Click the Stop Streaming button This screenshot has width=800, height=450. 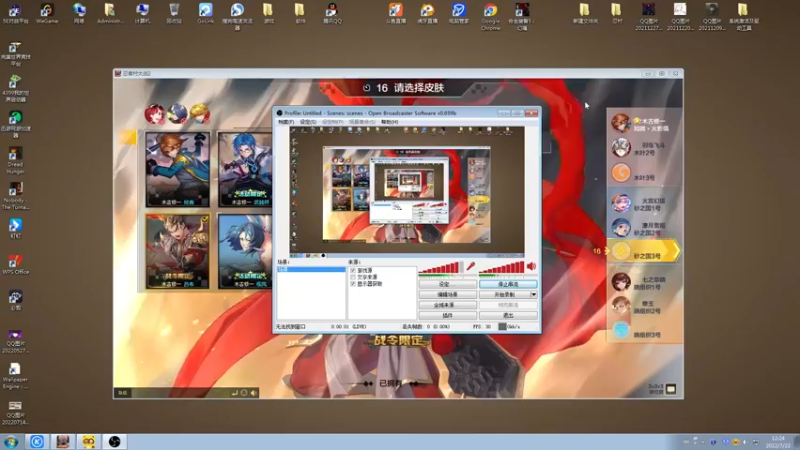coord(508,284)
